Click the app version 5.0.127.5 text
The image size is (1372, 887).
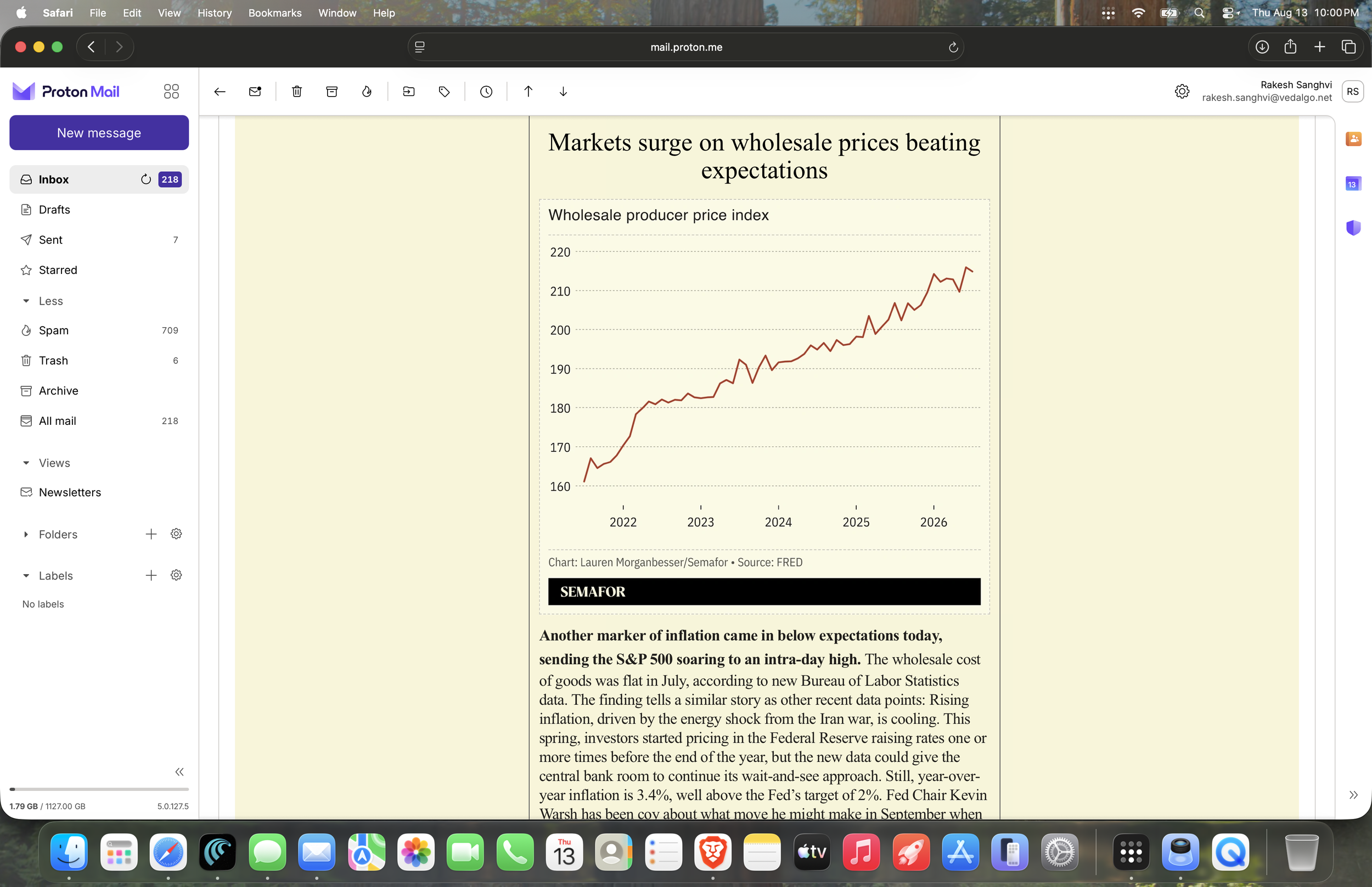tap(173, 806)
